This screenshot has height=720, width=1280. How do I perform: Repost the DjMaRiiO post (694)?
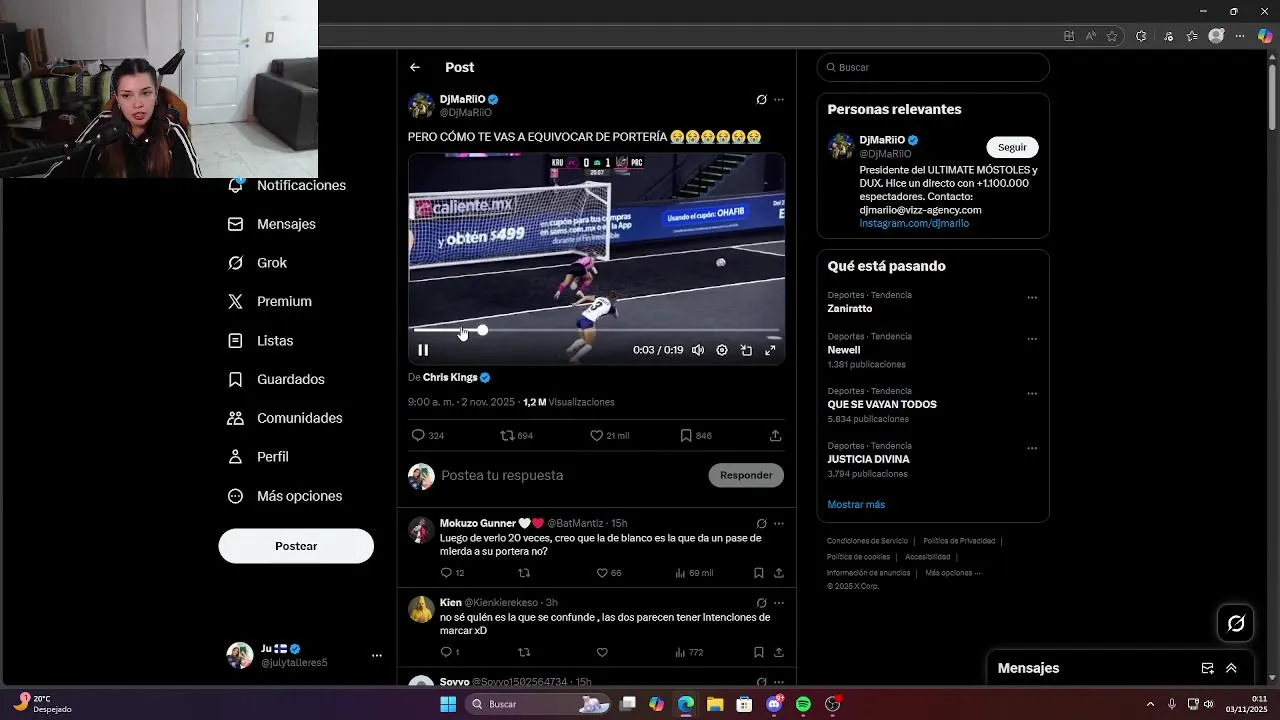[x=507, y=436]
